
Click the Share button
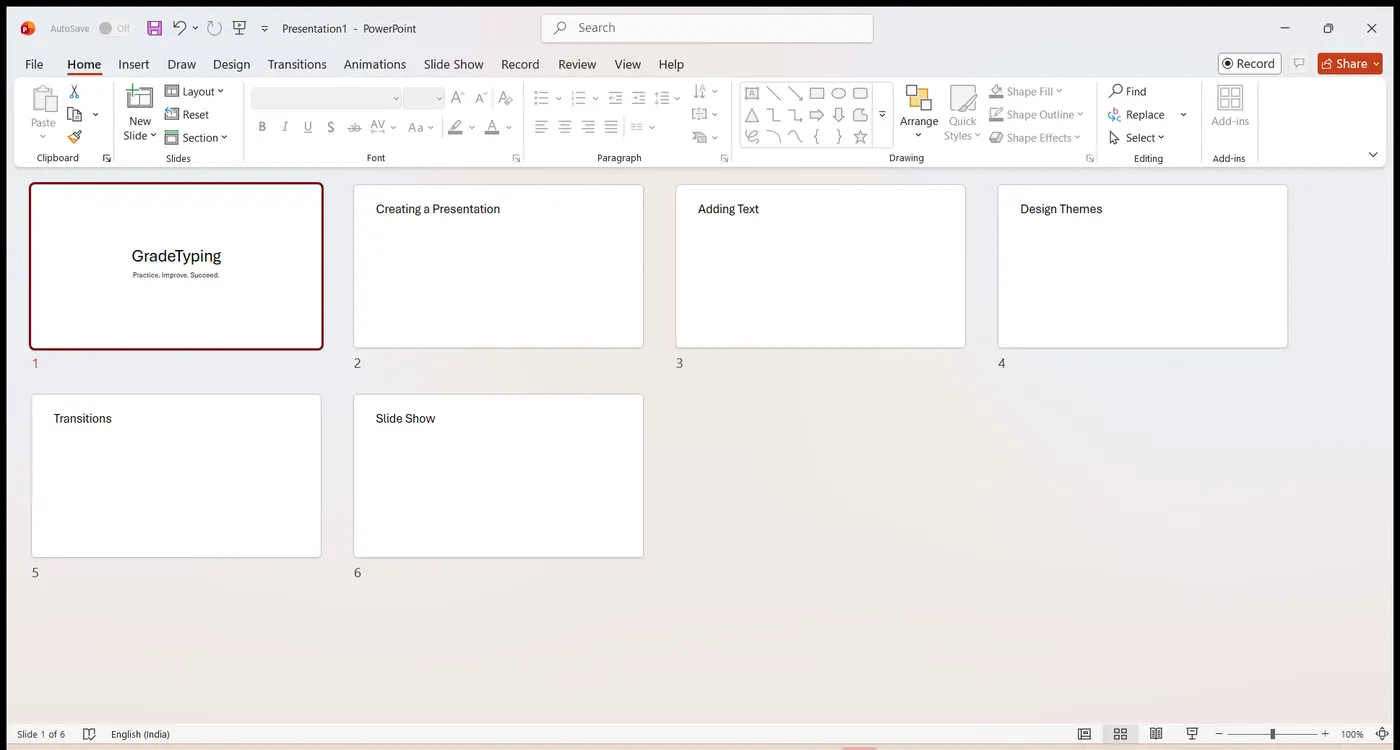(x=1350, y=63)
